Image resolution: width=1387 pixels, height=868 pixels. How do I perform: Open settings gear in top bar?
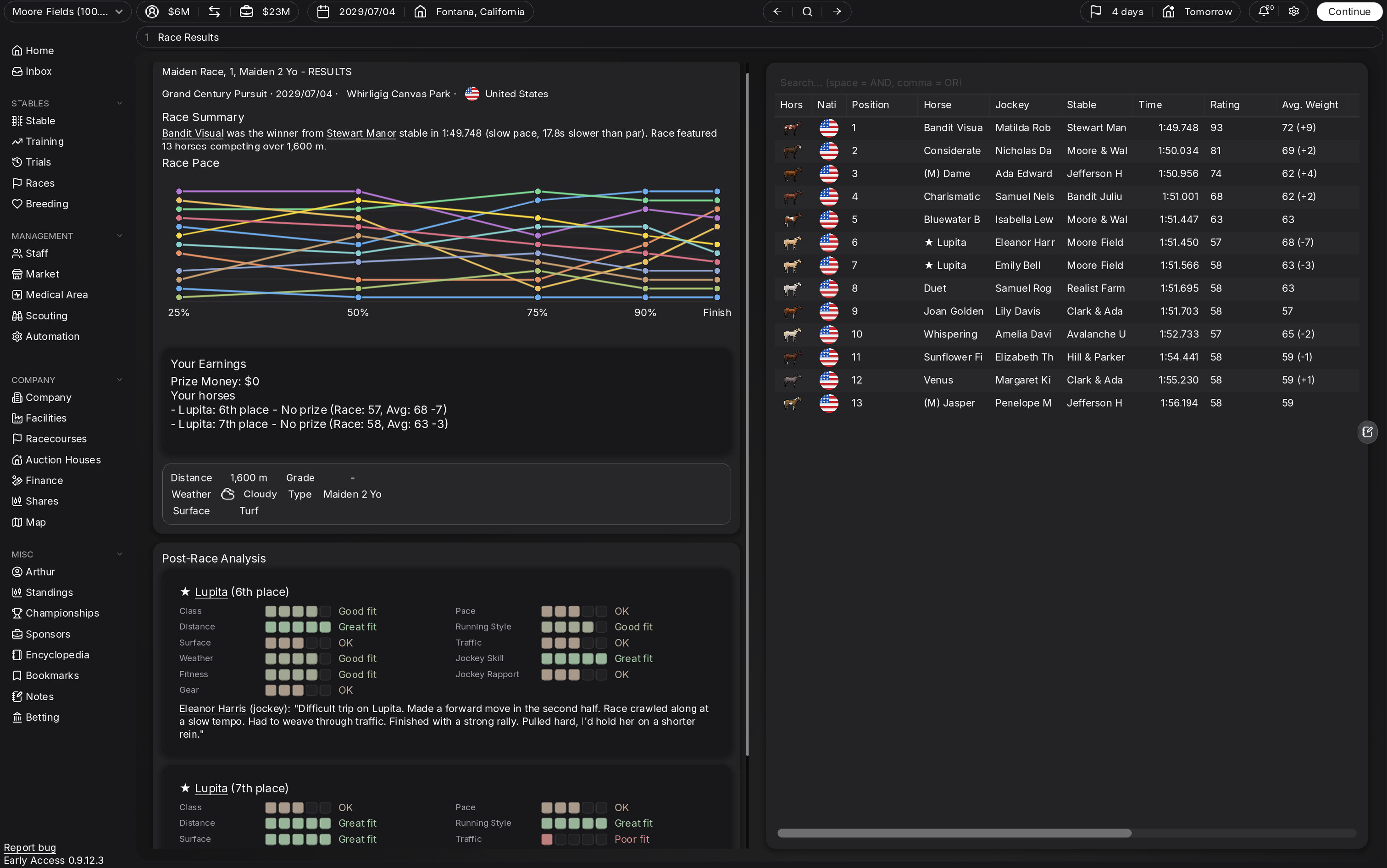(x=1293, y=11)
